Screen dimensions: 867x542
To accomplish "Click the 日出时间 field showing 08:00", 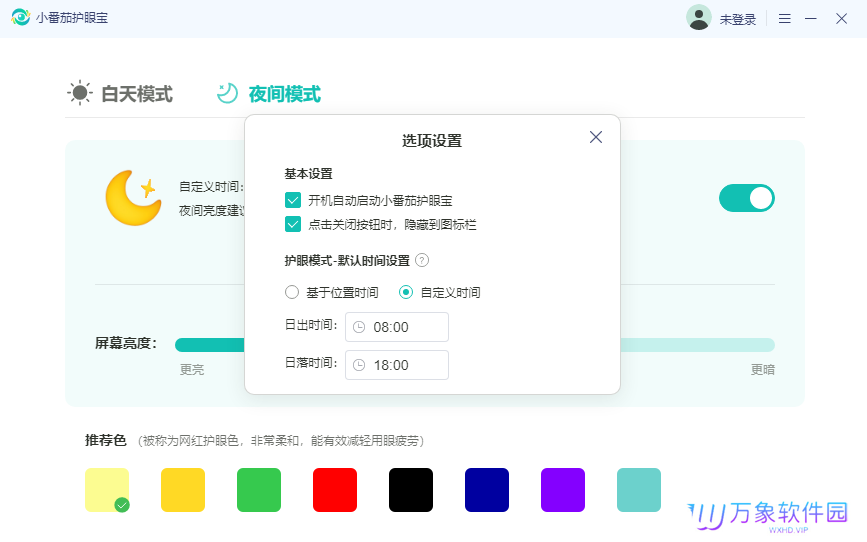I will (397, 327).
